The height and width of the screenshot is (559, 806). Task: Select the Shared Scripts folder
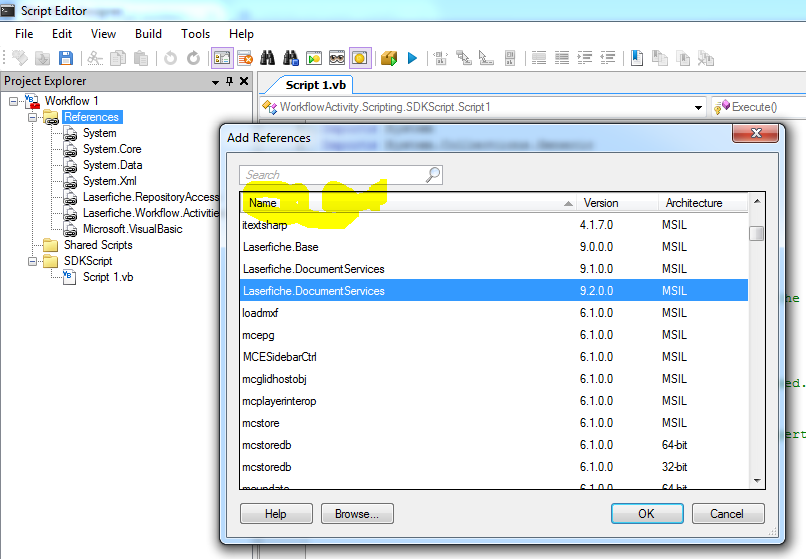98,245
